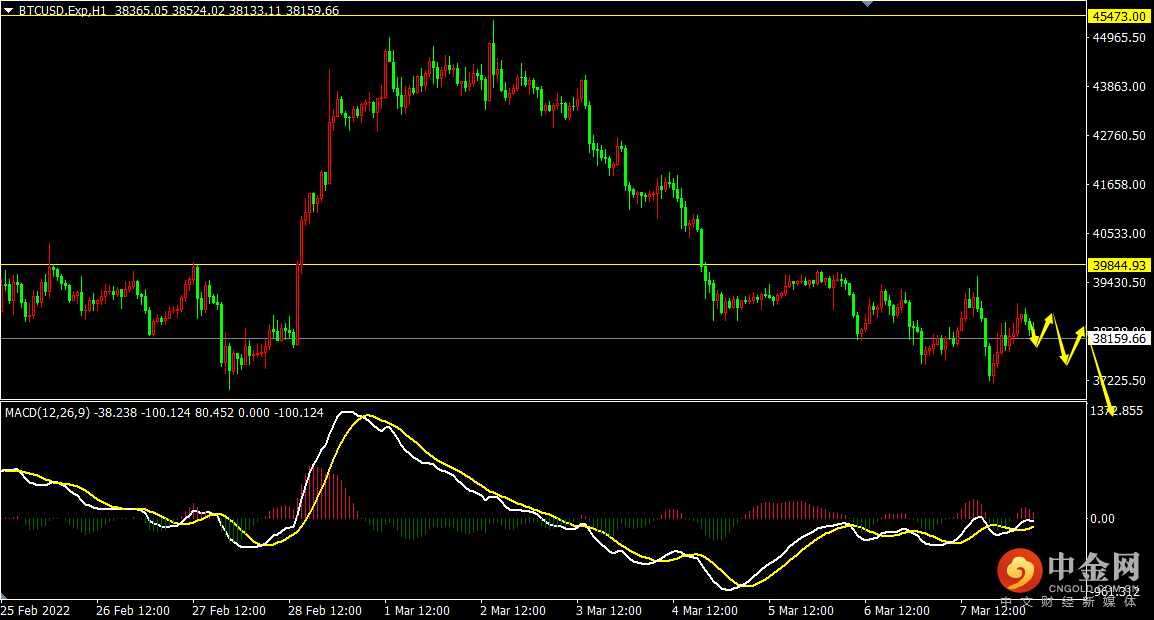This screenshot has width=1154, height=620.
Task: Click the 2 Mar 12:00 time axis label
Action: [512, 610]
